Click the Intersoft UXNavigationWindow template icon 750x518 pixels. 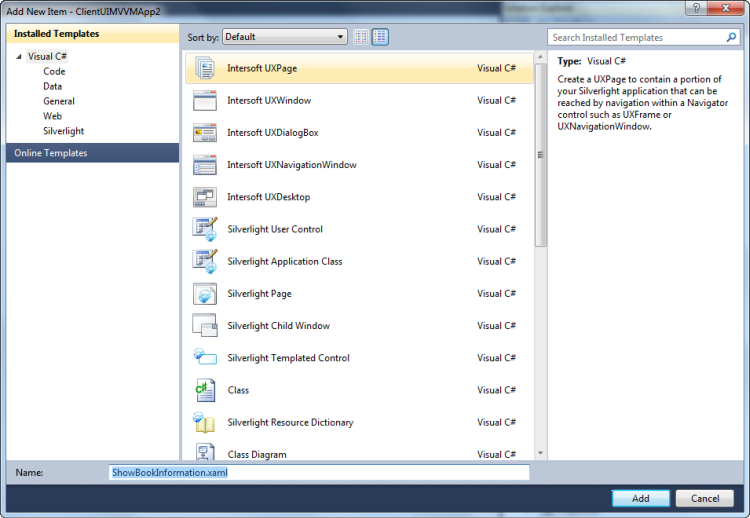[x=205, y=165]
